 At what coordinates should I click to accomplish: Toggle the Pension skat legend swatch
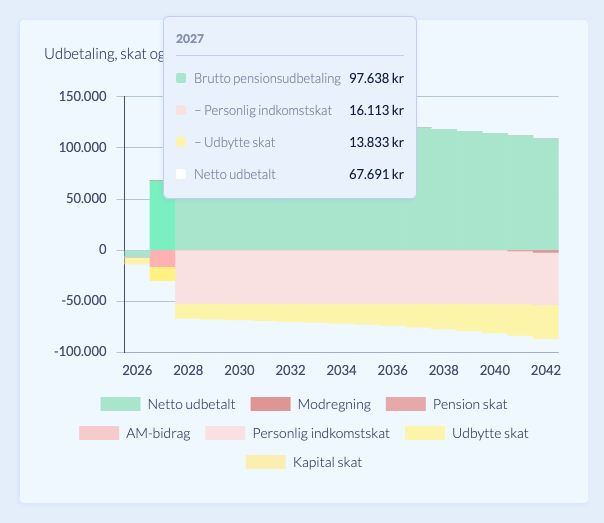[406, 404]
